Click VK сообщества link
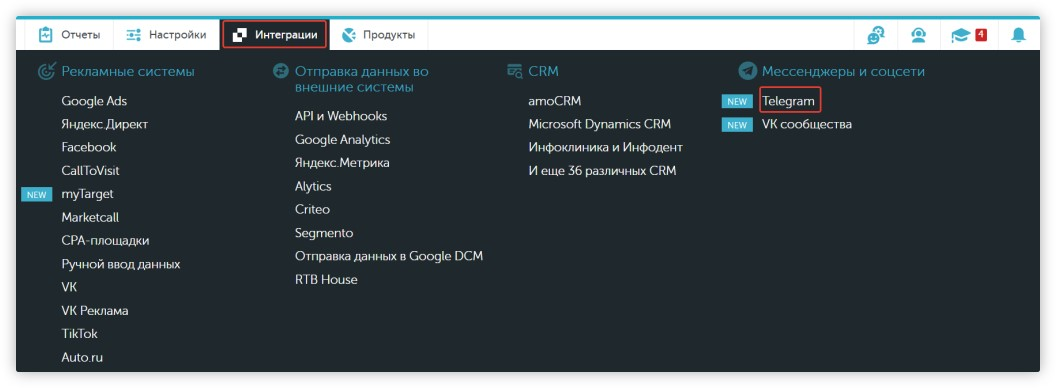 [x=807, y=125]
